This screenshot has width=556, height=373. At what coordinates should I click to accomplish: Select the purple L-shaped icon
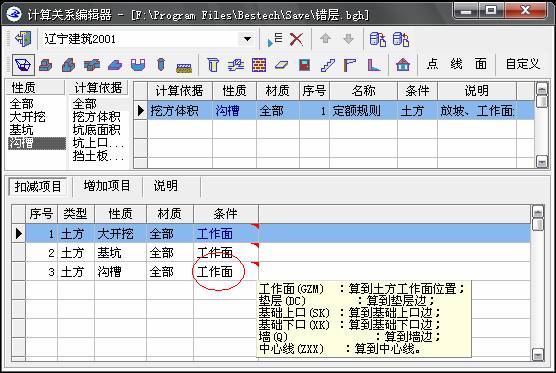[x=373, y=65]
